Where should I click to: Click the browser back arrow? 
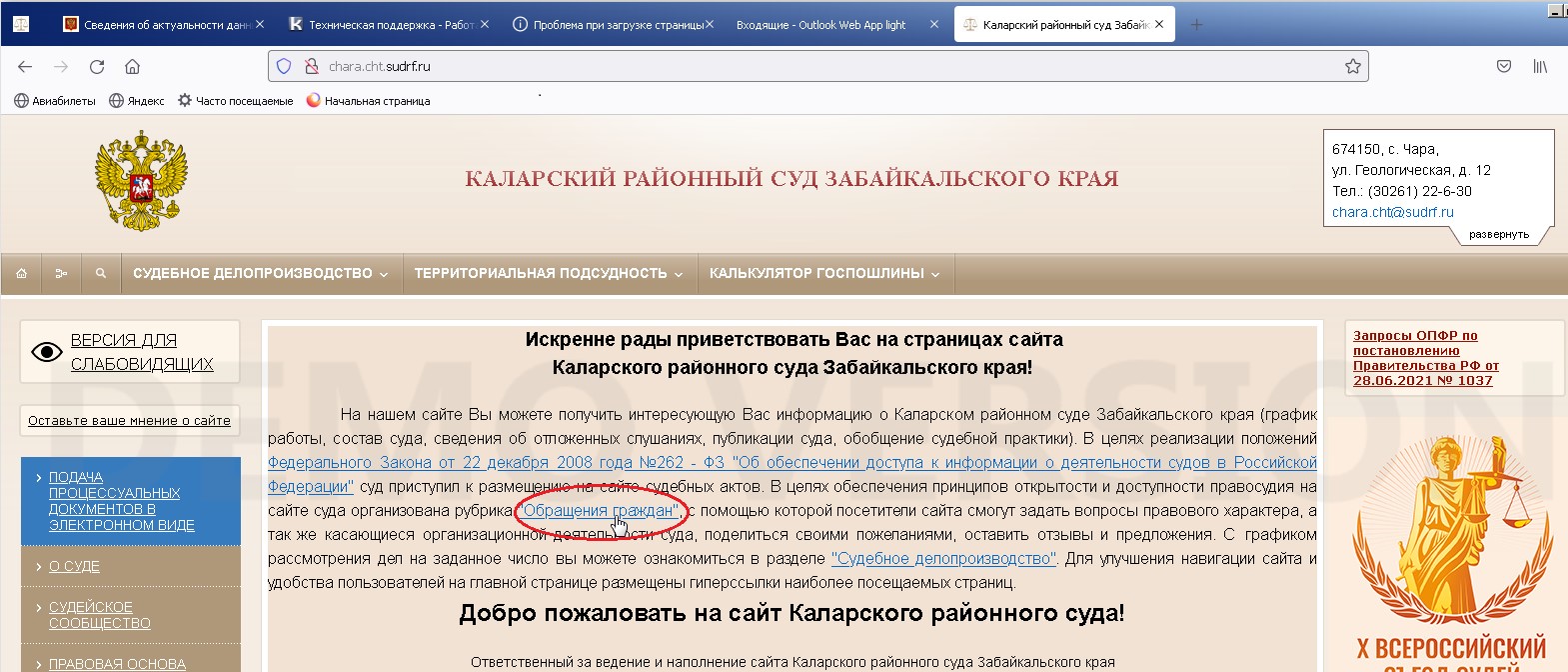pos(25,66)
